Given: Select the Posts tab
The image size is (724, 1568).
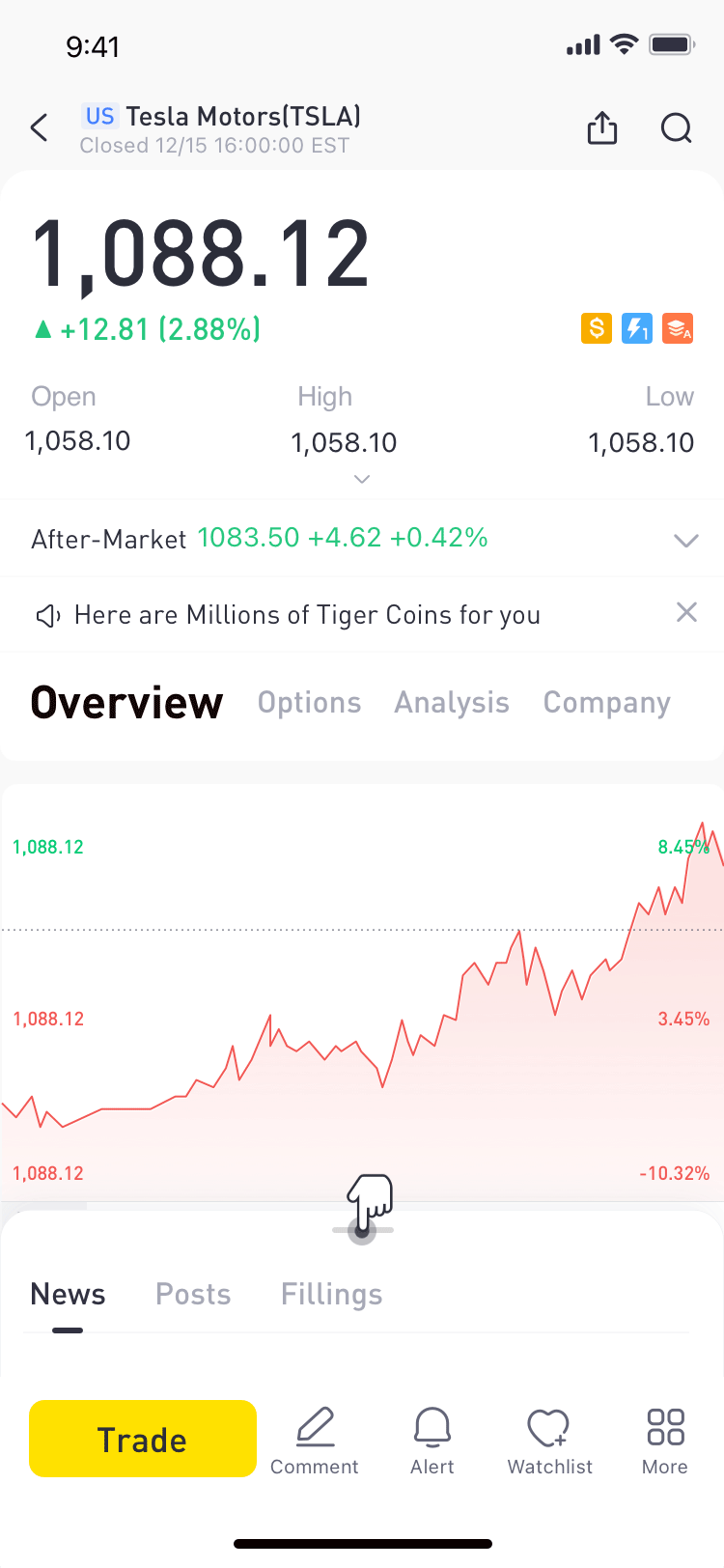Looking at the screenshot, I should [193, 1294].
